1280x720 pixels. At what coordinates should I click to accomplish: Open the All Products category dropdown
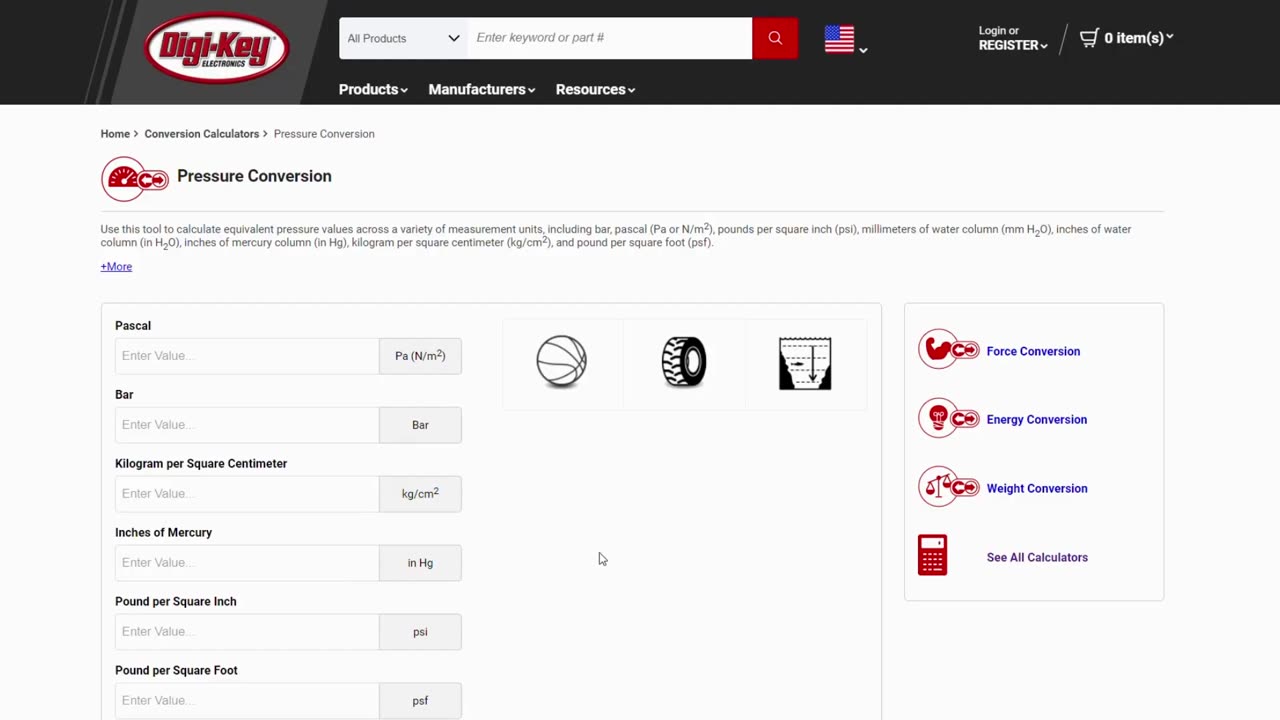click(x=403, y=38)
